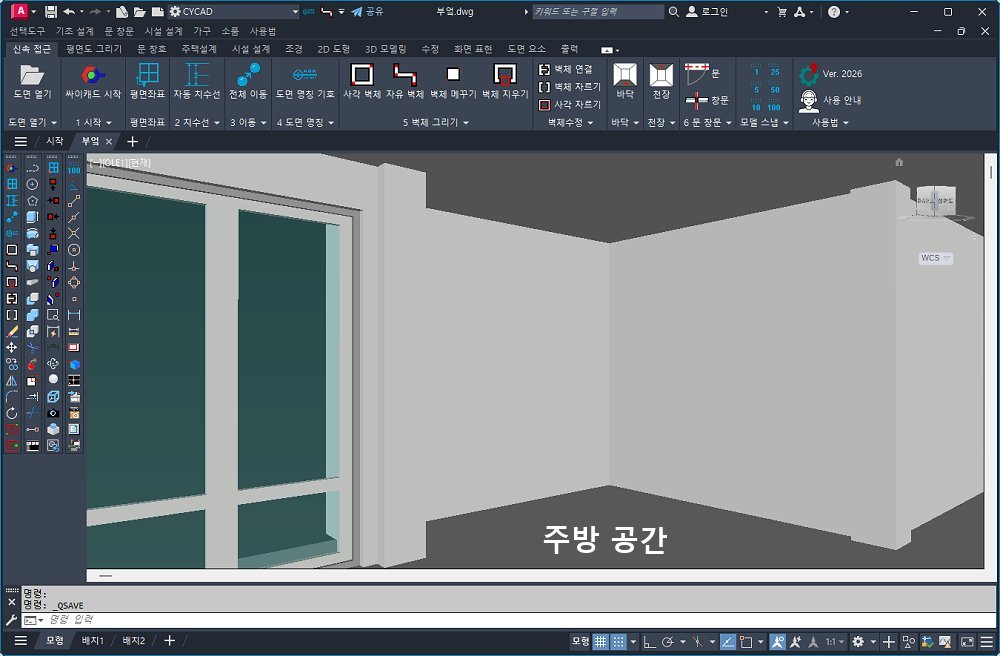Click the 벽체 지우기 icon
The height and width of the screenshot is (656, 1000).
coord(504,75)
